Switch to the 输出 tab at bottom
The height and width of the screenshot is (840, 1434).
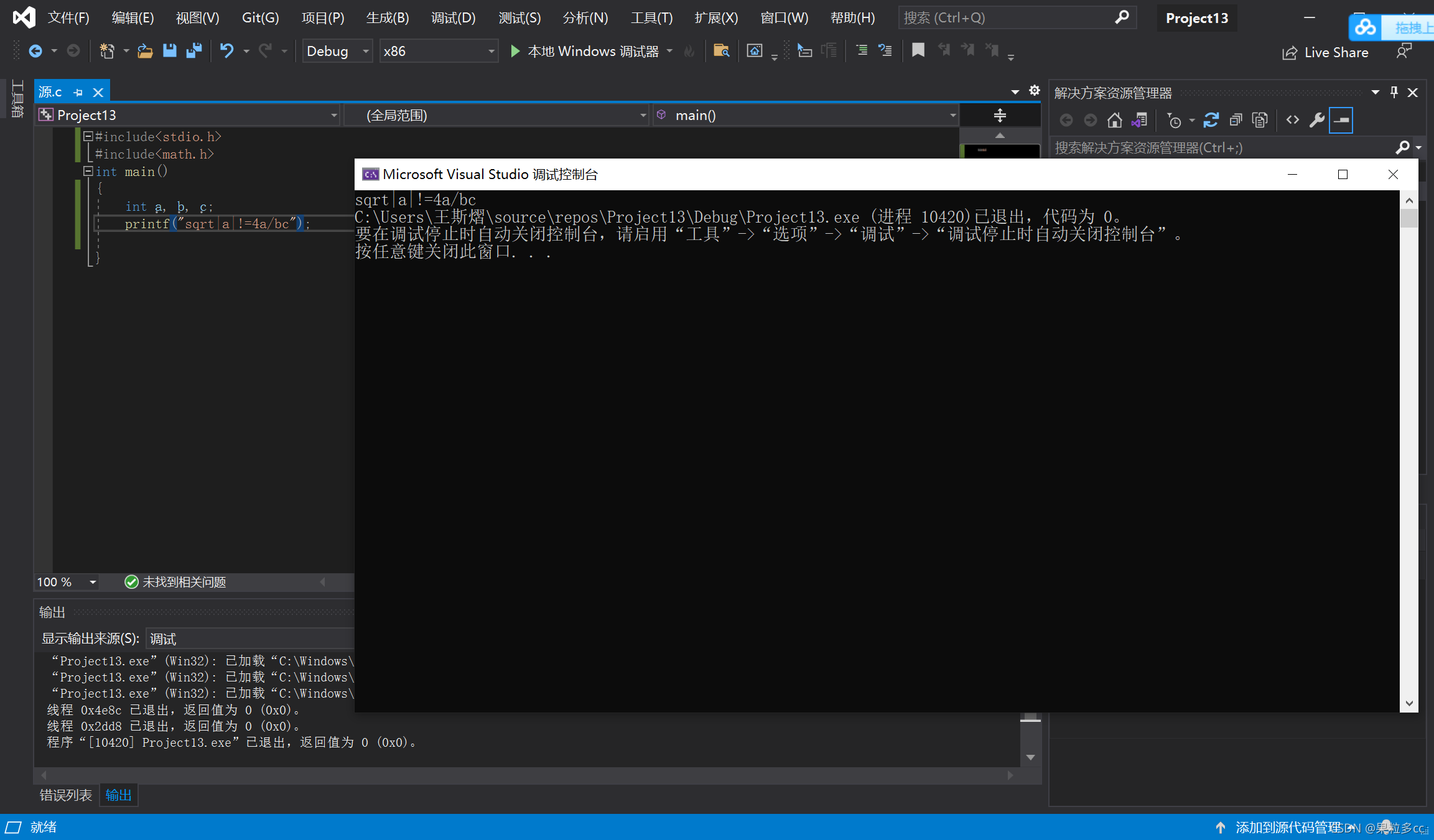click(x=118, y=795)
